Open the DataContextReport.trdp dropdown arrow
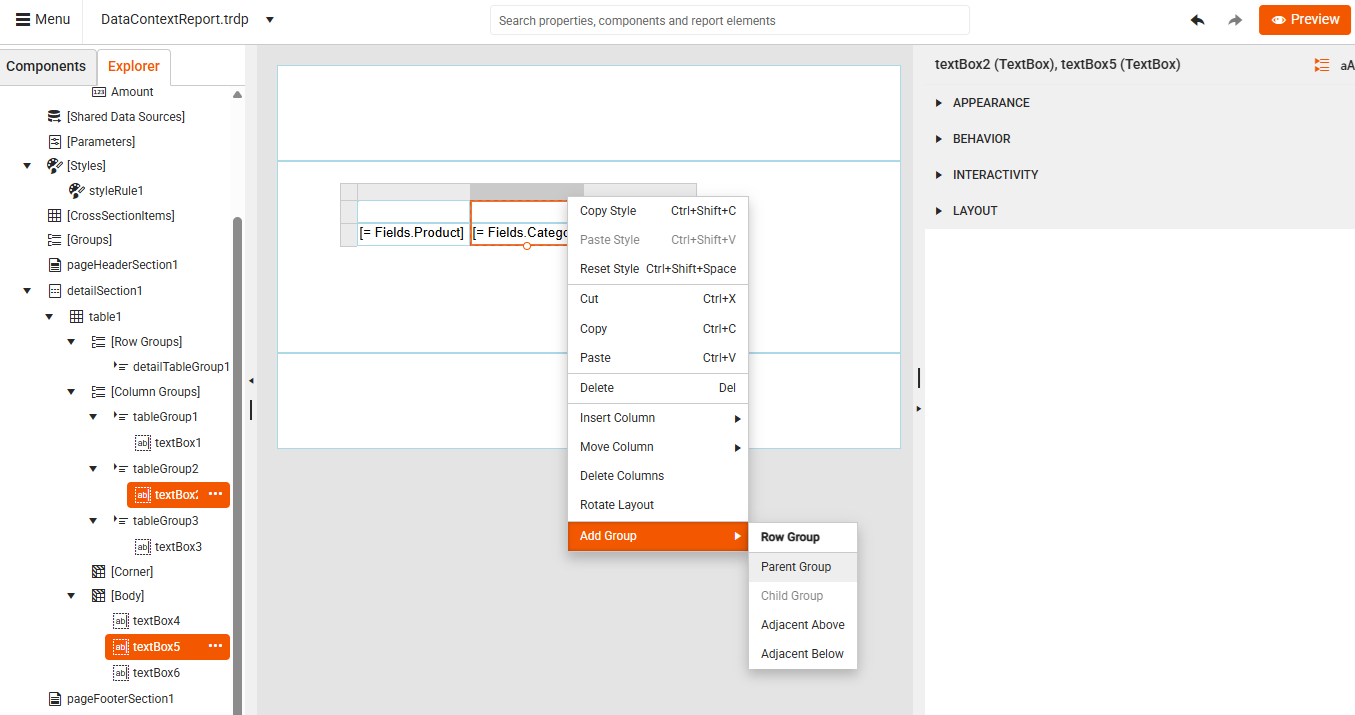Viewport: 1355px width, 715px height. [268, 19]
